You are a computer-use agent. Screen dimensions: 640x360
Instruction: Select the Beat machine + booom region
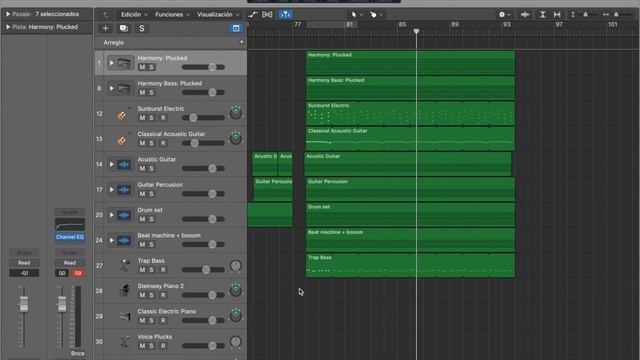click(410, 240)
